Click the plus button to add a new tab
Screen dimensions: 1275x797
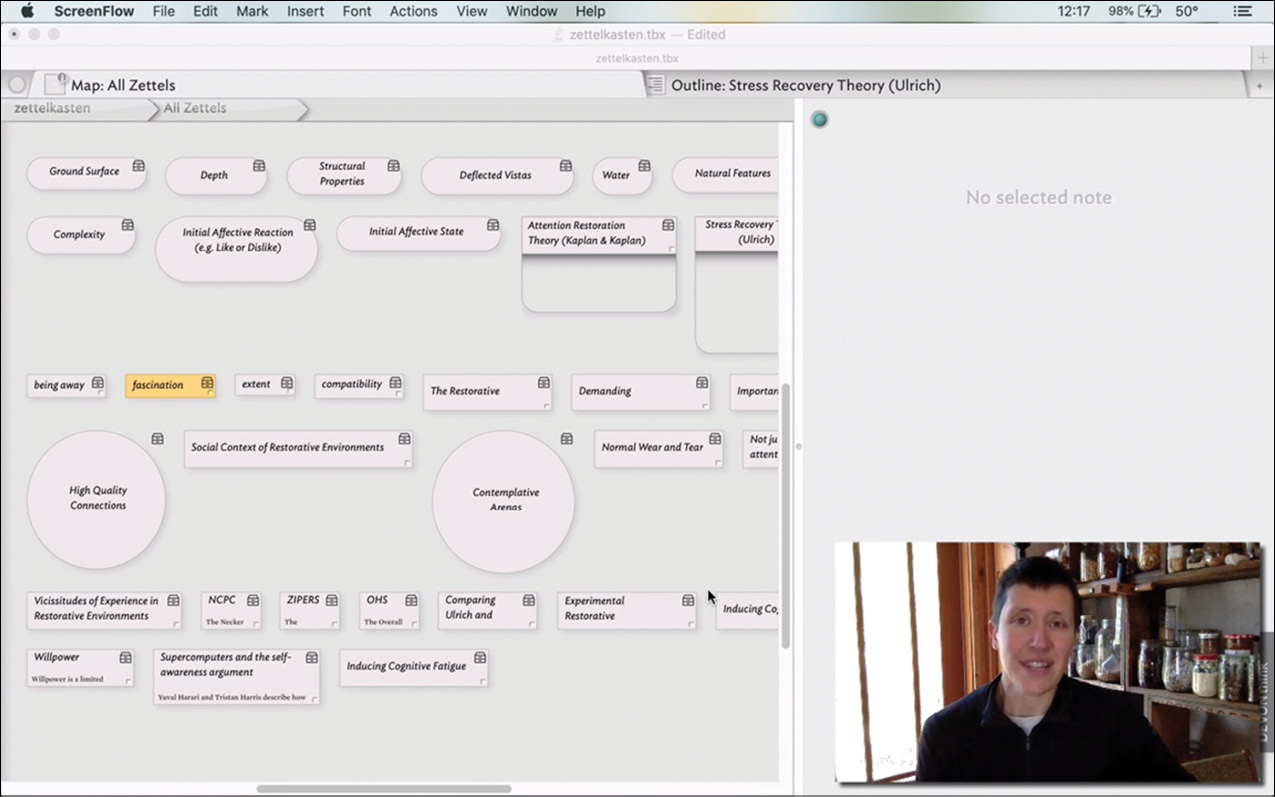coord(1263,58)
